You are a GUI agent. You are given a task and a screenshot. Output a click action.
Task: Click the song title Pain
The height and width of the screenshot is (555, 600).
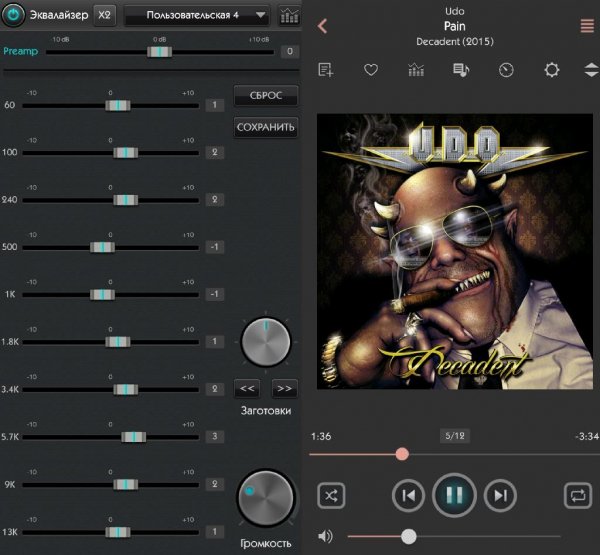pyautogui.click(x=455, y=26)
